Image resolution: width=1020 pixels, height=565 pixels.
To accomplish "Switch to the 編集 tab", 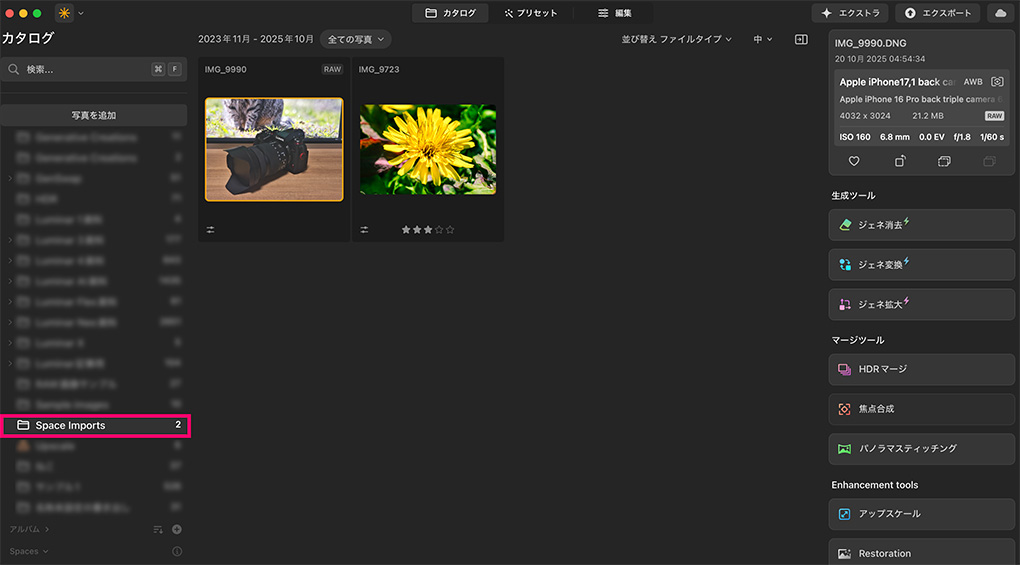I will click(x=615, y=13).
